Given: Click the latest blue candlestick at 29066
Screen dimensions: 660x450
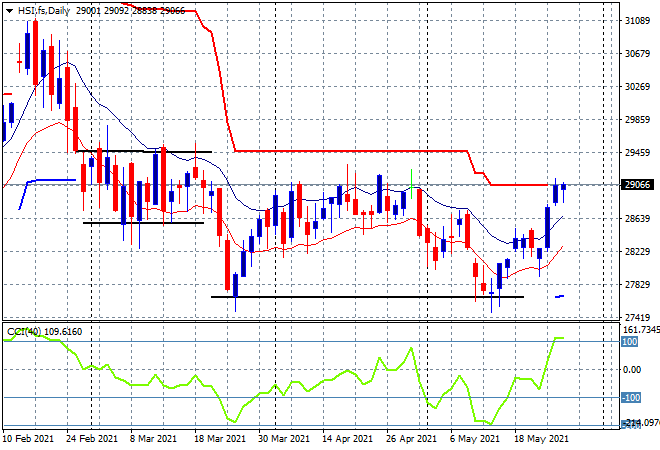Looking at the screenshot, I should click(x=564, y=187).
